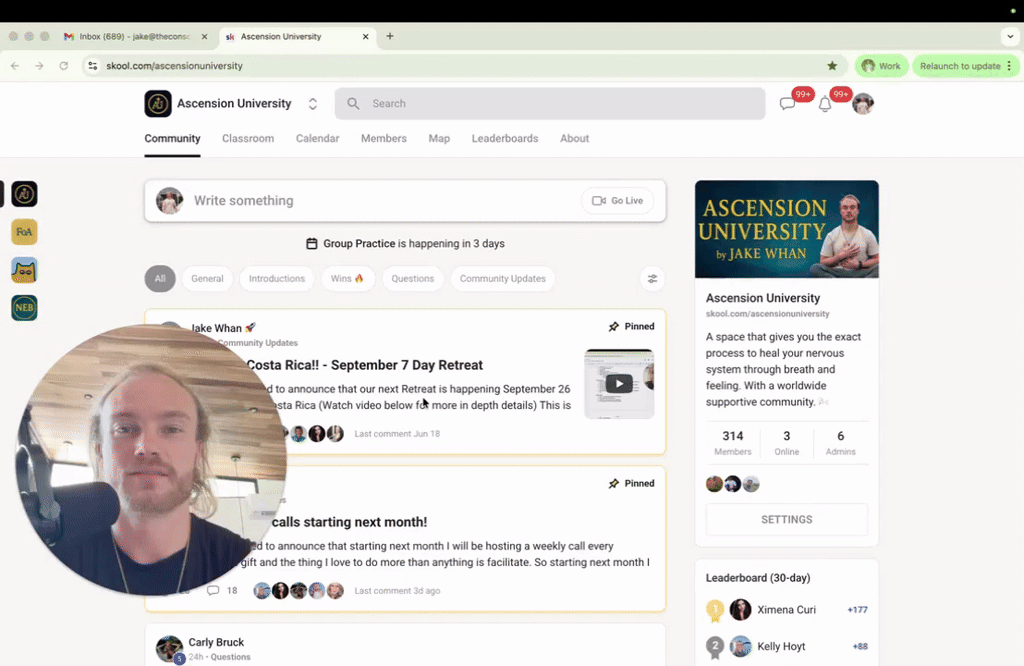Open the About tab

point(575,138)
